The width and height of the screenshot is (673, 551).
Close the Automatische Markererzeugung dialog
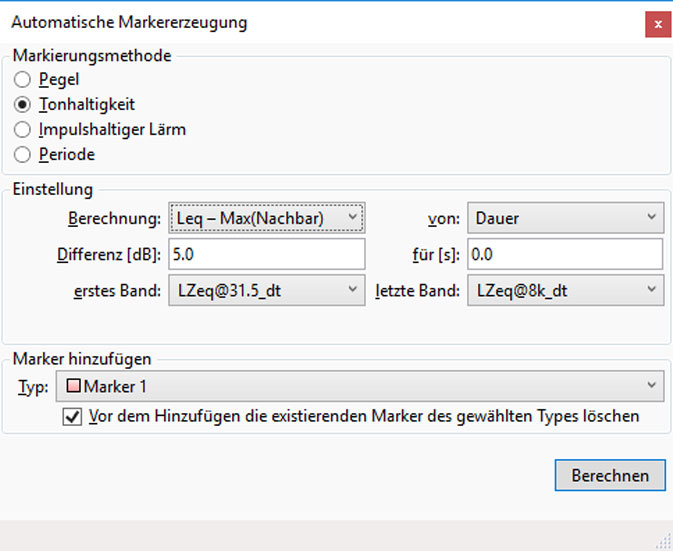point(657,23)
